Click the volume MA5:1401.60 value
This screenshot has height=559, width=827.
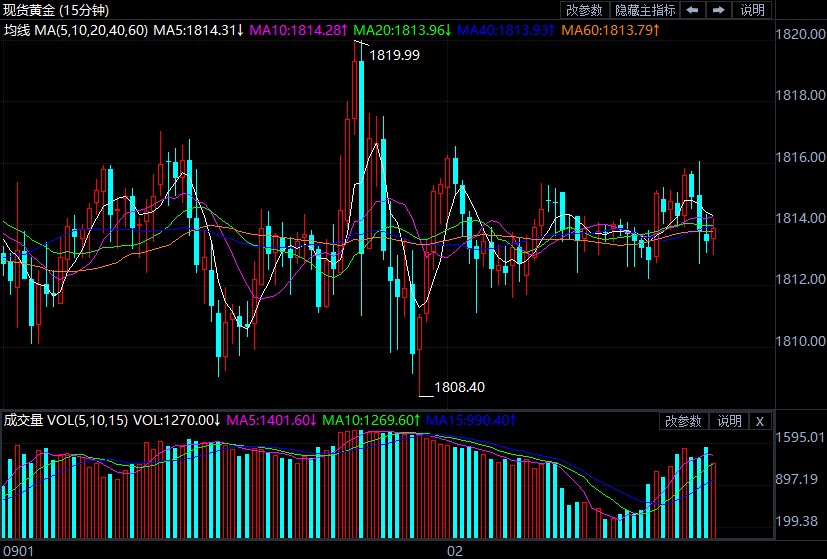pyautogui.click(x=271, y=421)
